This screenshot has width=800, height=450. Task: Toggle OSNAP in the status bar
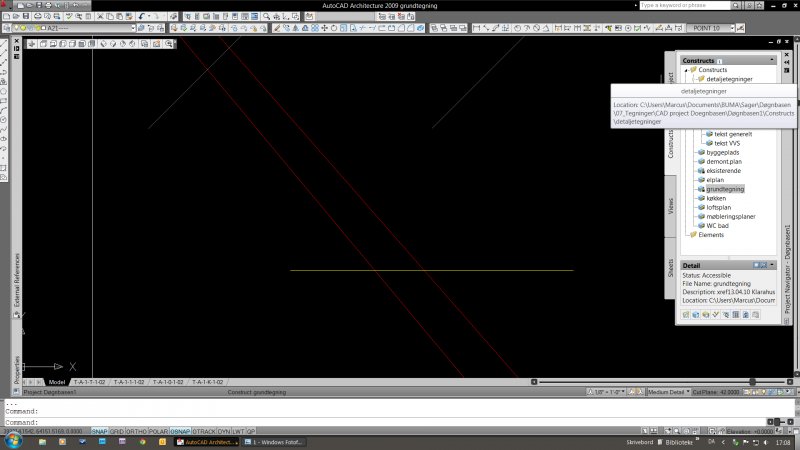point(180,431)
